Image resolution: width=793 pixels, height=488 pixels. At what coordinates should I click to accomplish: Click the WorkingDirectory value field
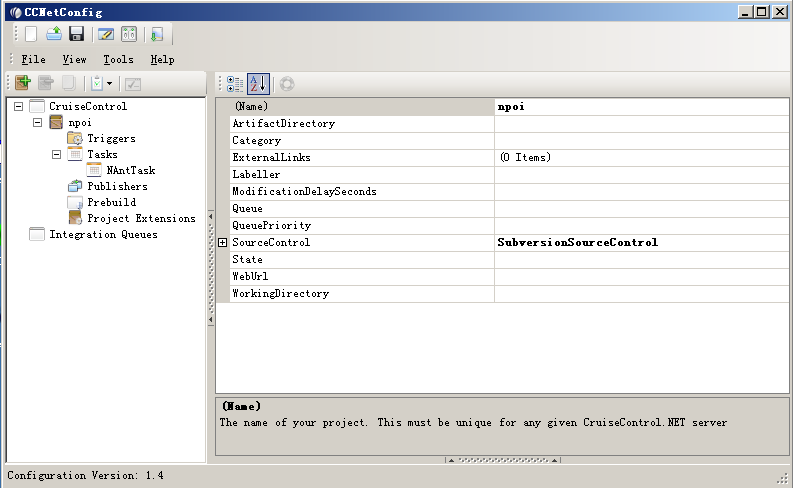coord(640,294)
